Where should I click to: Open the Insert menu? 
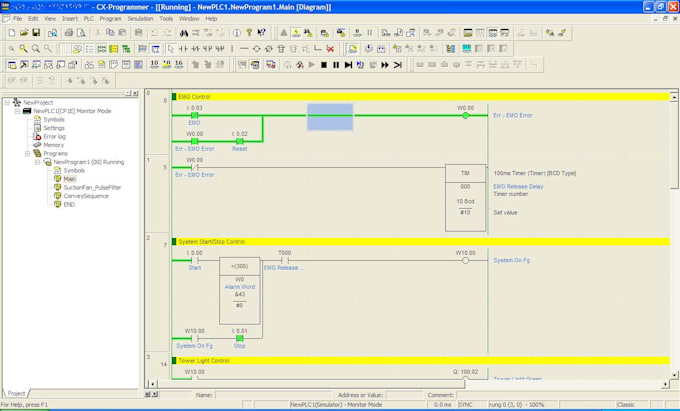pyautogui.click(x=70, y=19)
